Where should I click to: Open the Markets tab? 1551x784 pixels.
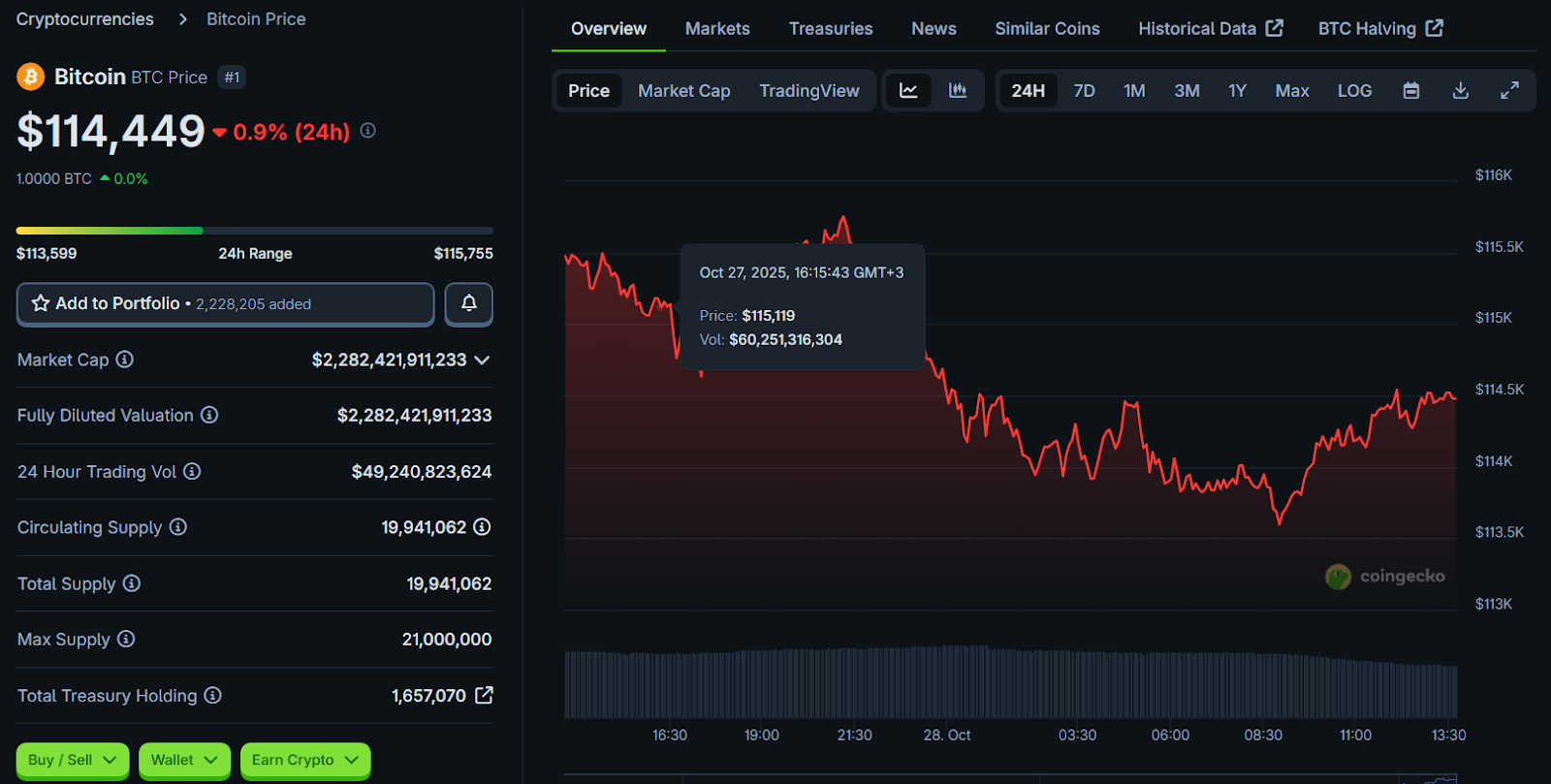point(717,28)
